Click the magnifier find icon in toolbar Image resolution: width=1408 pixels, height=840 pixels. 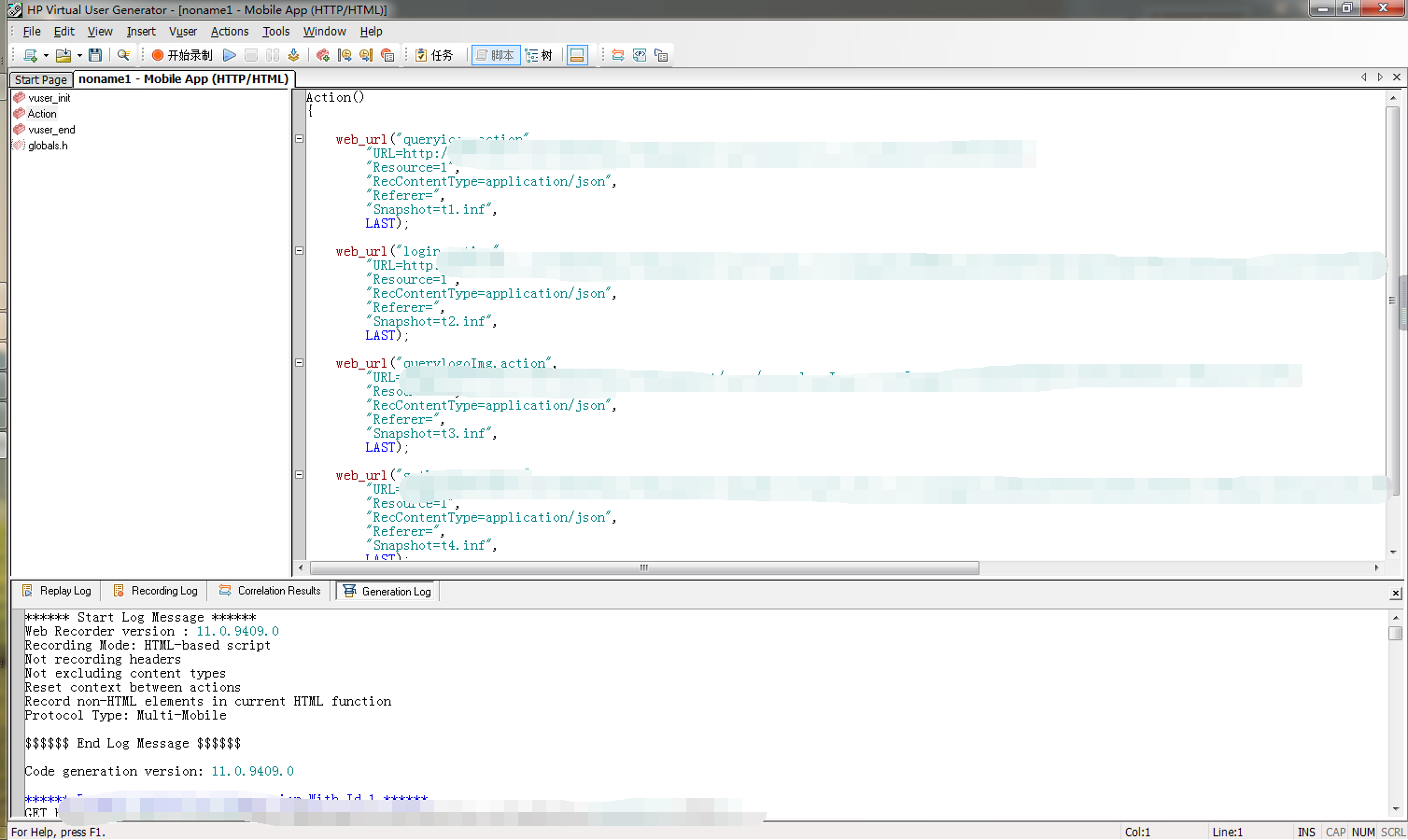click(x=123, y=55)
